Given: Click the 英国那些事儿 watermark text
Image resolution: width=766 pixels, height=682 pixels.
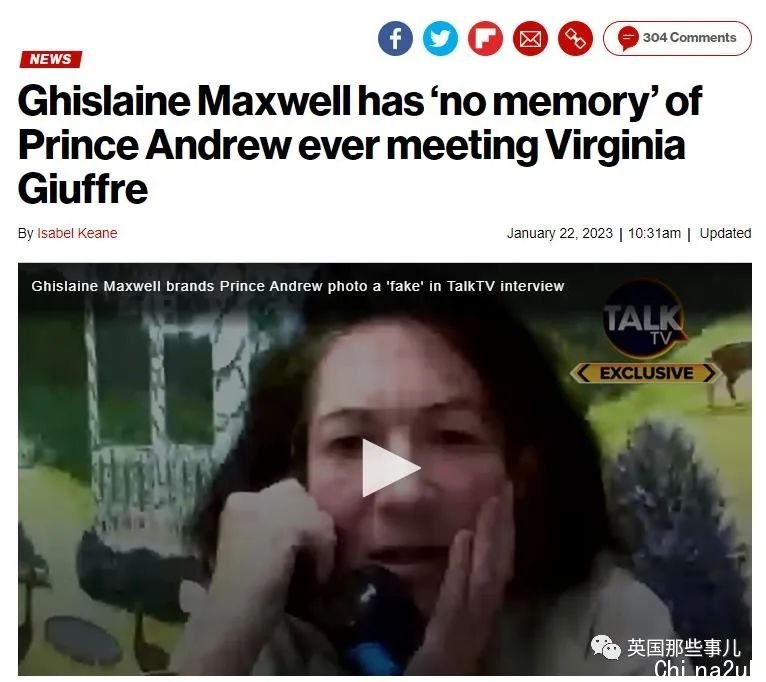Looking at the screenshot, I should click(x=684, y=648).
